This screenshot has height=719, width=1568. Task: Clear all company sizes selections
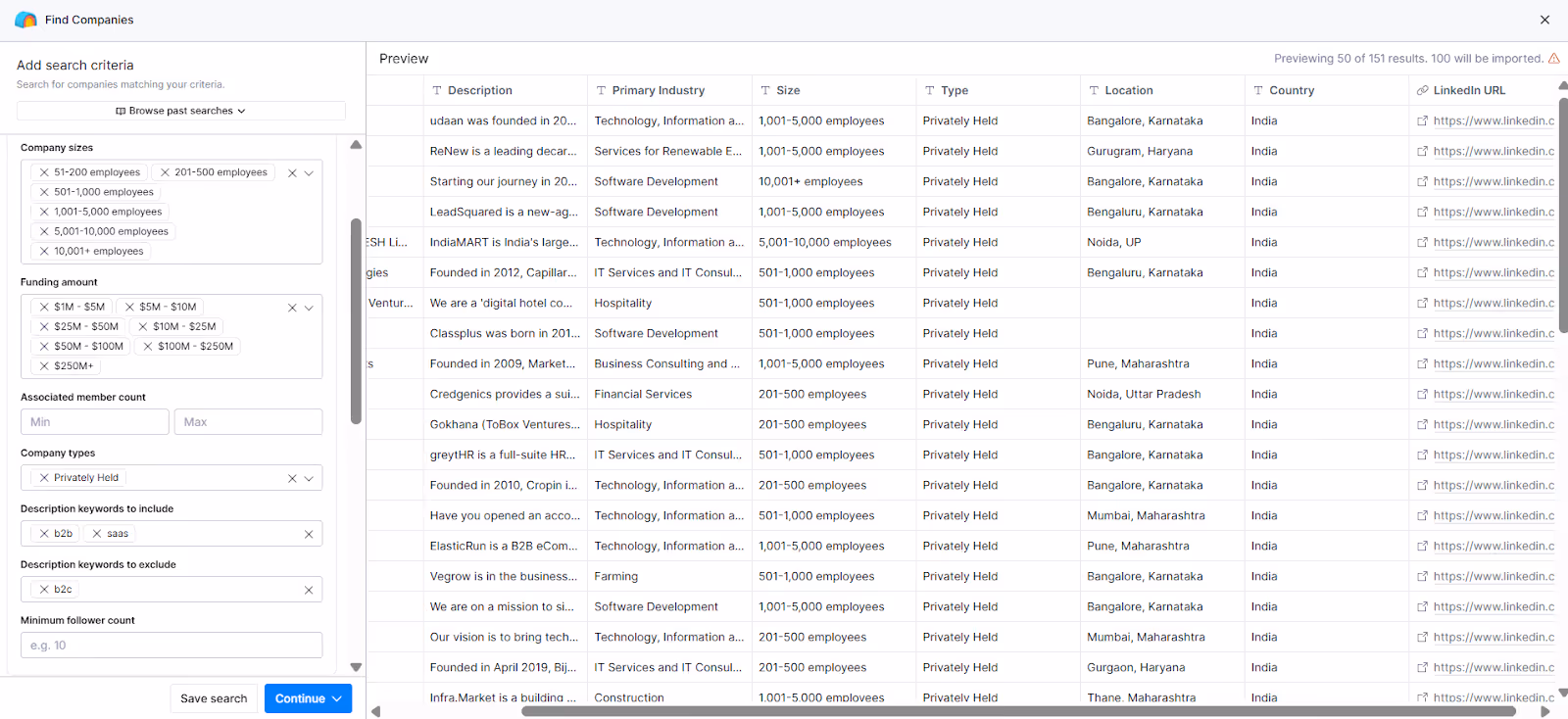click(292, 173)
